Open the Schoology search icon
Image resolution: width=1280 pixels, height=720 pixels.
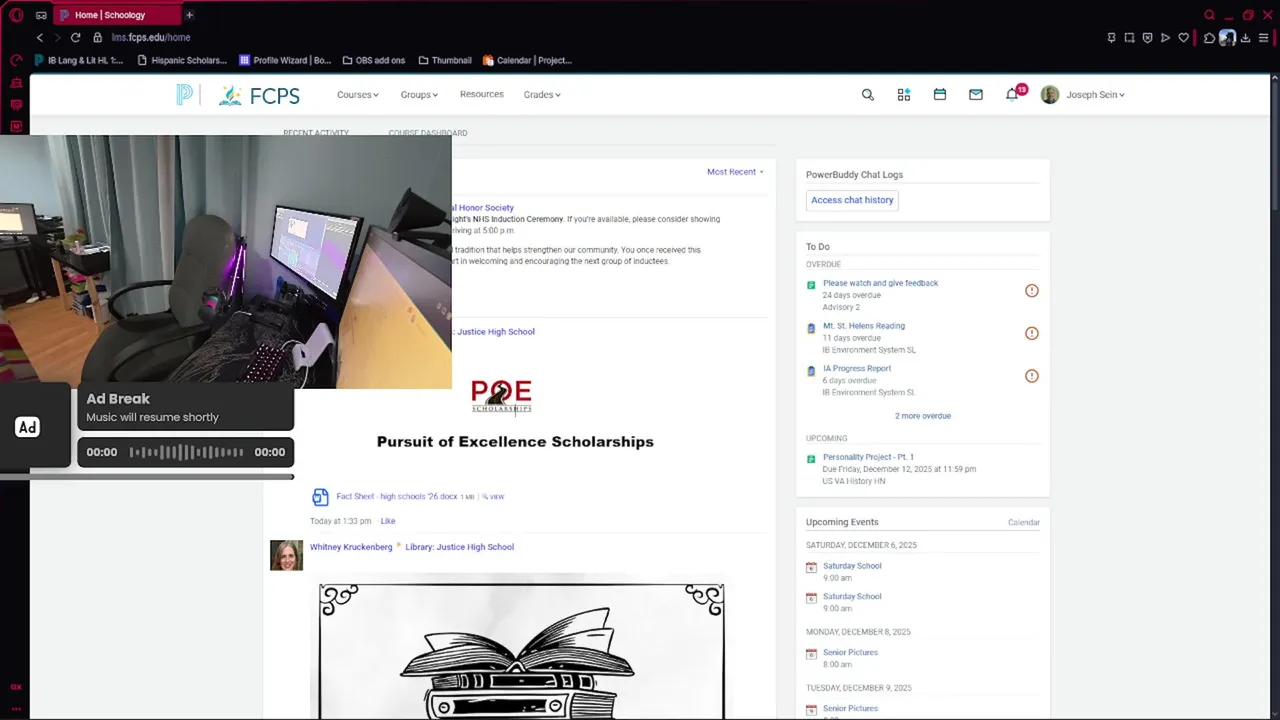click(868, 95)
